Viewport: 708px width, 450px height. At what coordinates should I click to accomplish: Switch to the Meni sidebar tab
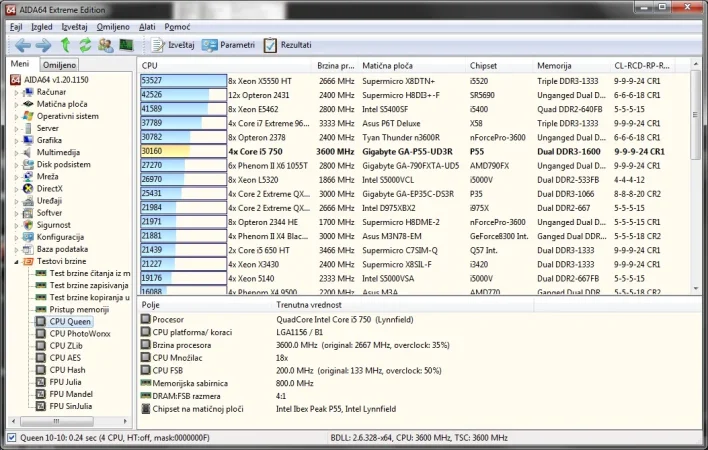pos(20,64)
